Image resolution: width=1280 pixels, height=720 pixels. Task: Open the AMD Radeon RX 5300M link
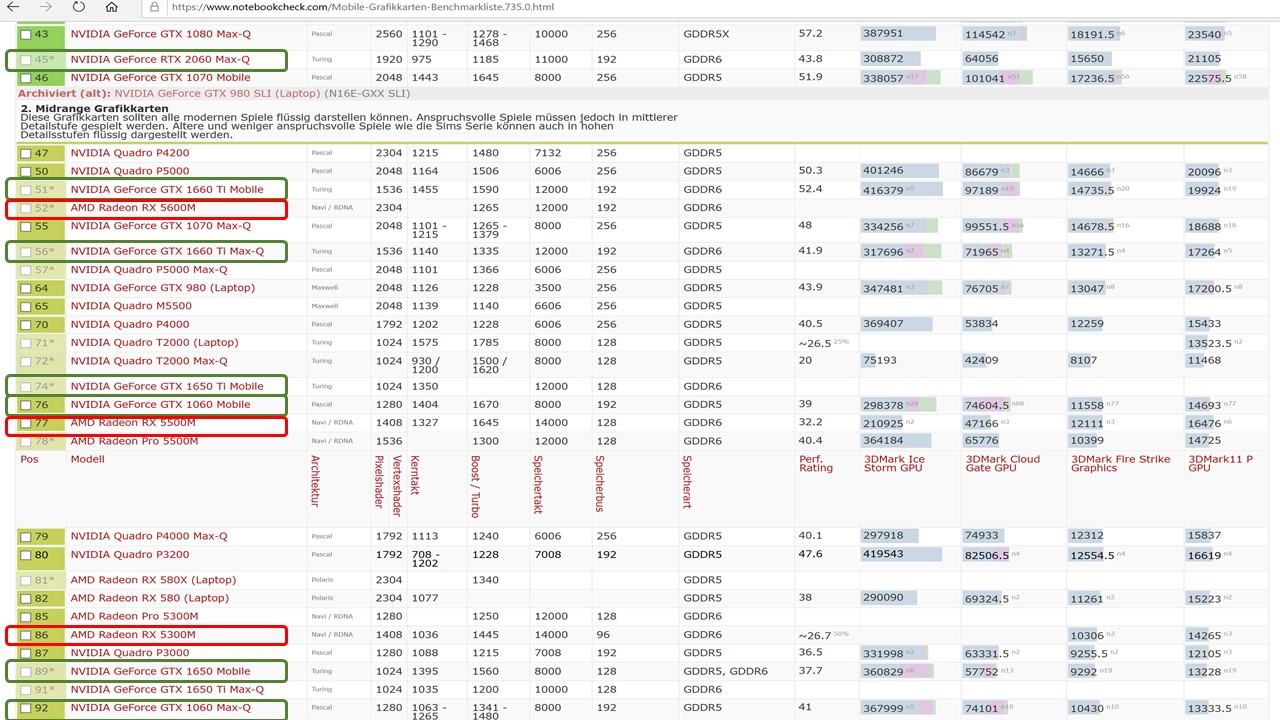click(133, 635)
